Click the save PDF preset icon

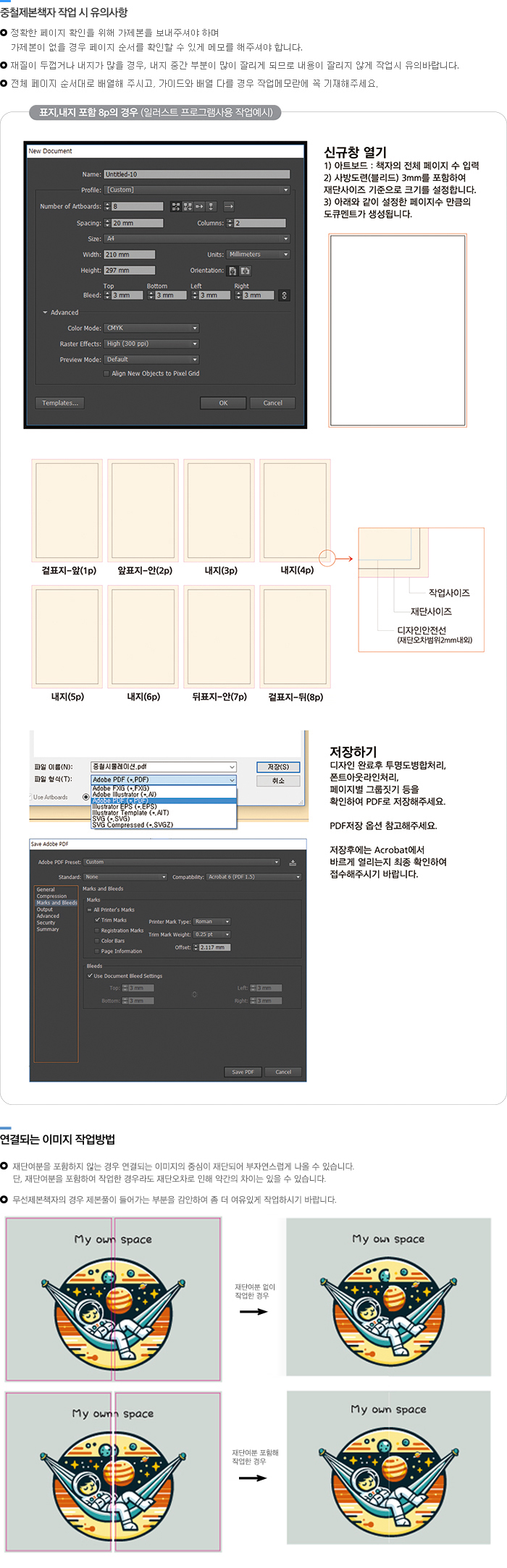click(293, 863)
